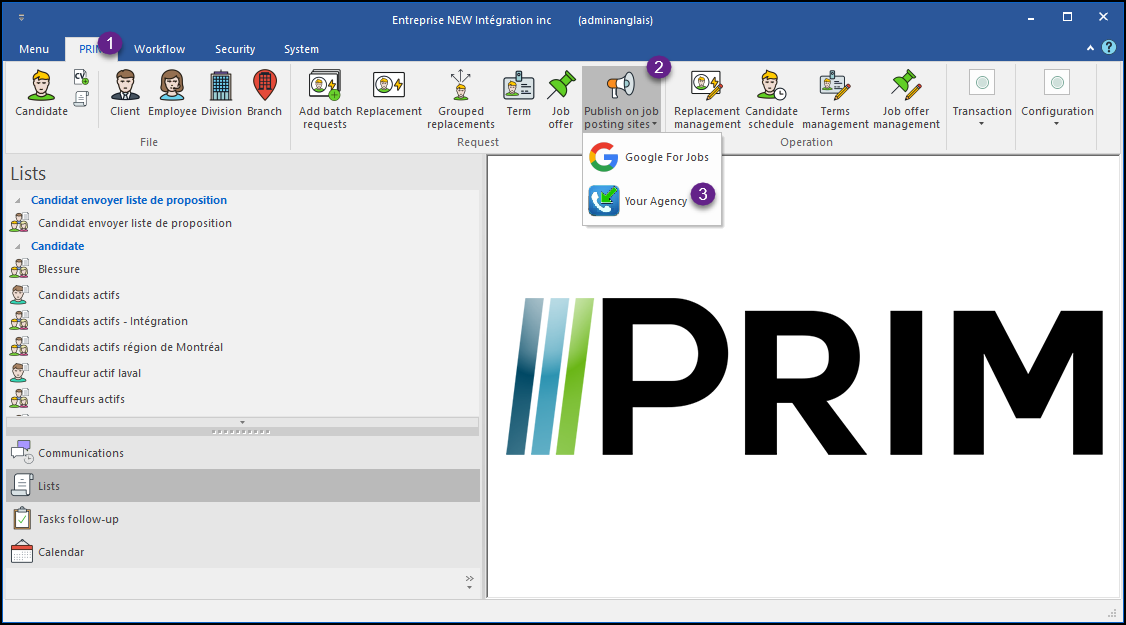Open Terms management
1126x625 pixels.
pos(835,100)
